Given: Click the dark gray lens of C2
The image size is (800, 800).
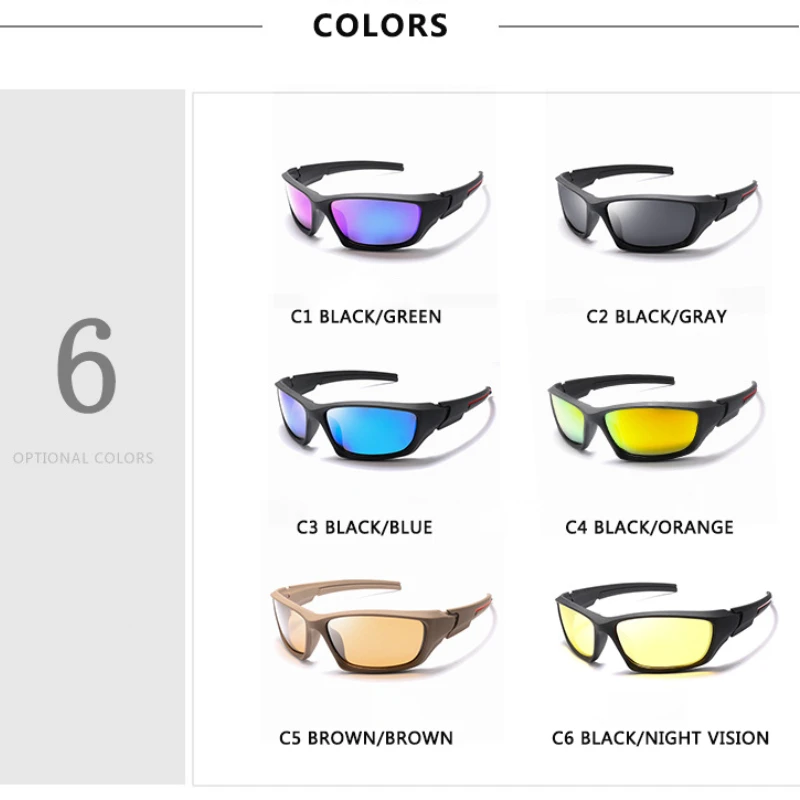Looking at the screenshot, I should (x=650, y=222).
